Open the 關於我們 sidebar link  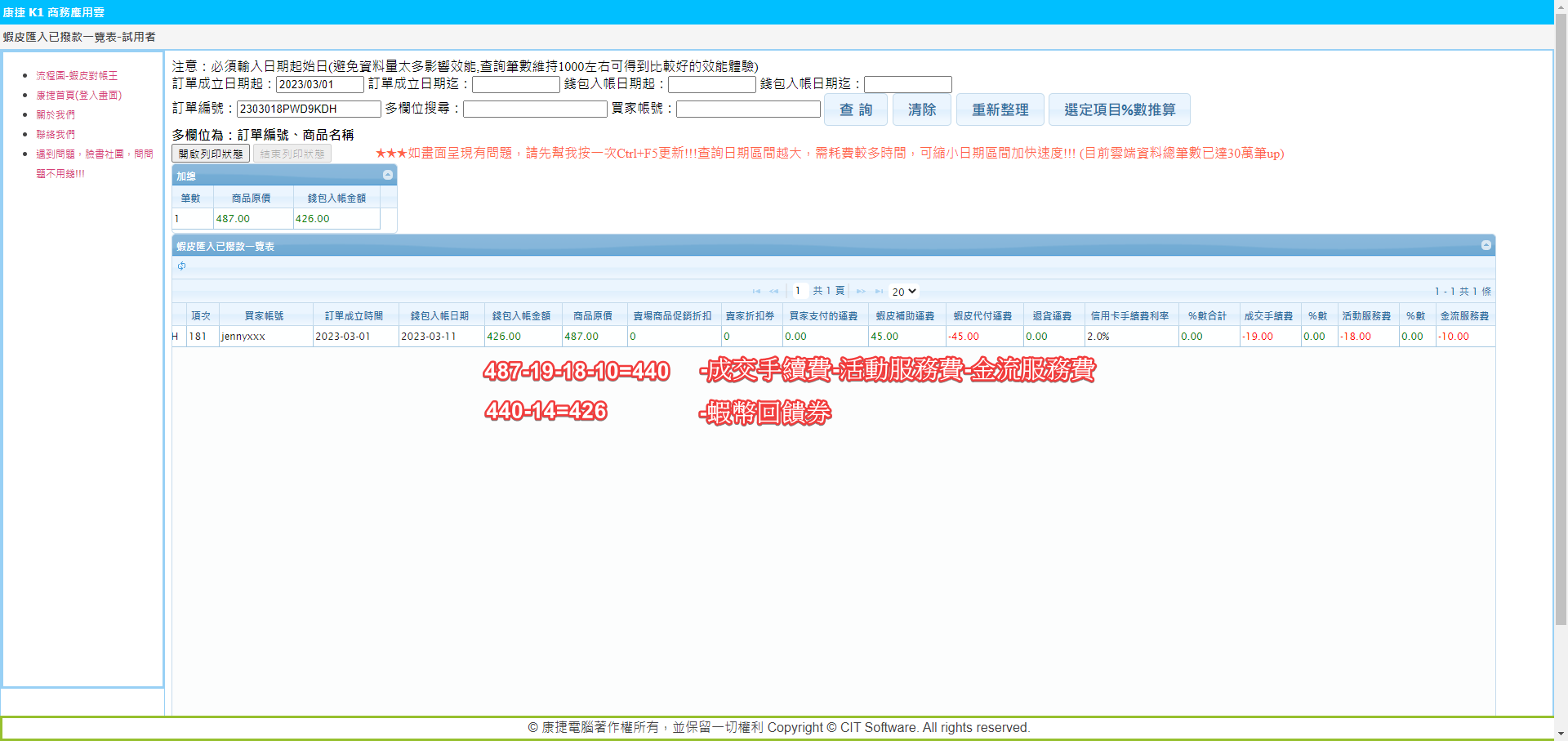point(56,115)
